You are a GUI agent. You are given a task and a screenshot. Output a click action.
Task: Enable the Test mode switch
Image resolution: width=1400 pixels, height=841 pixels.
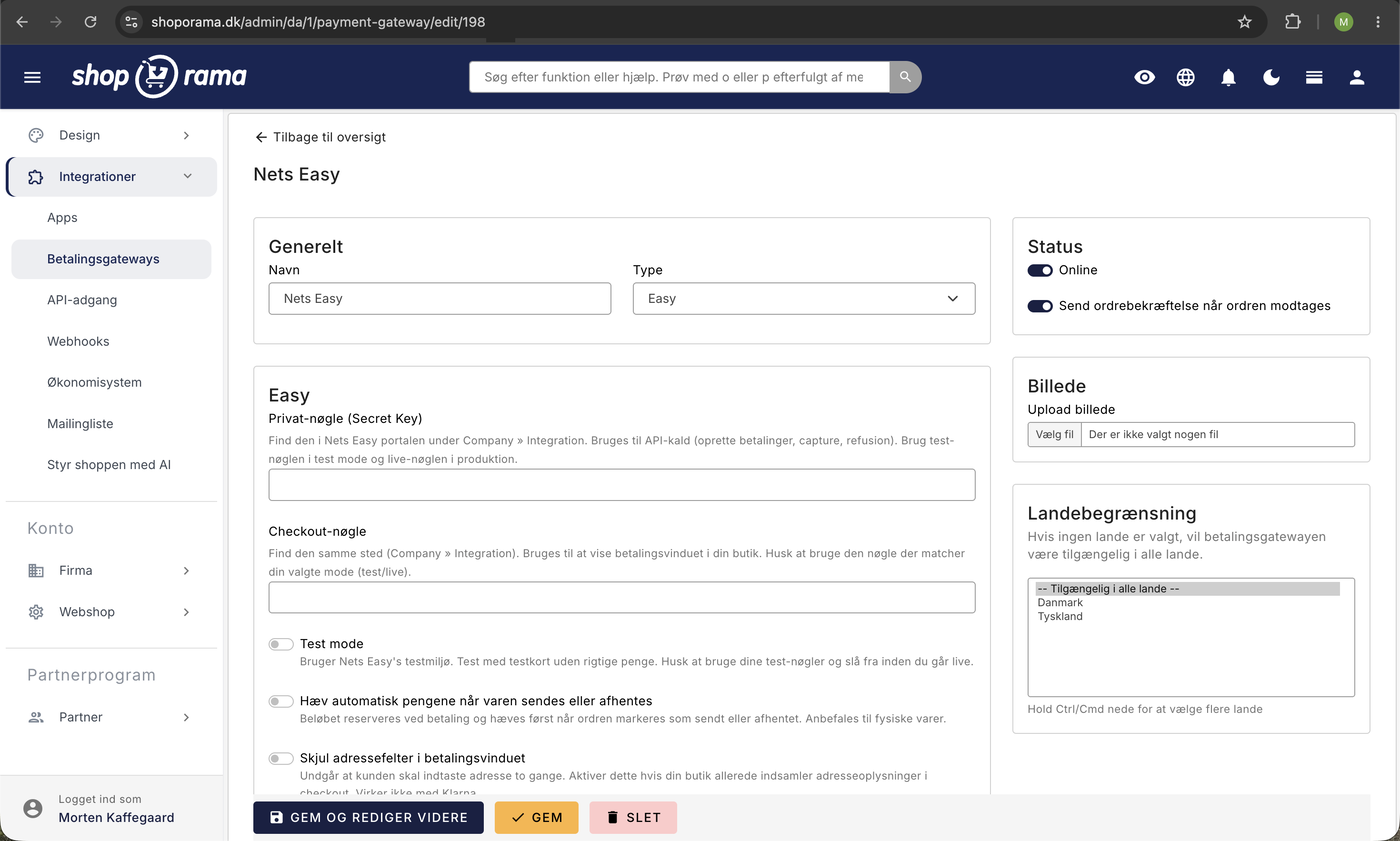coord(281,644)
